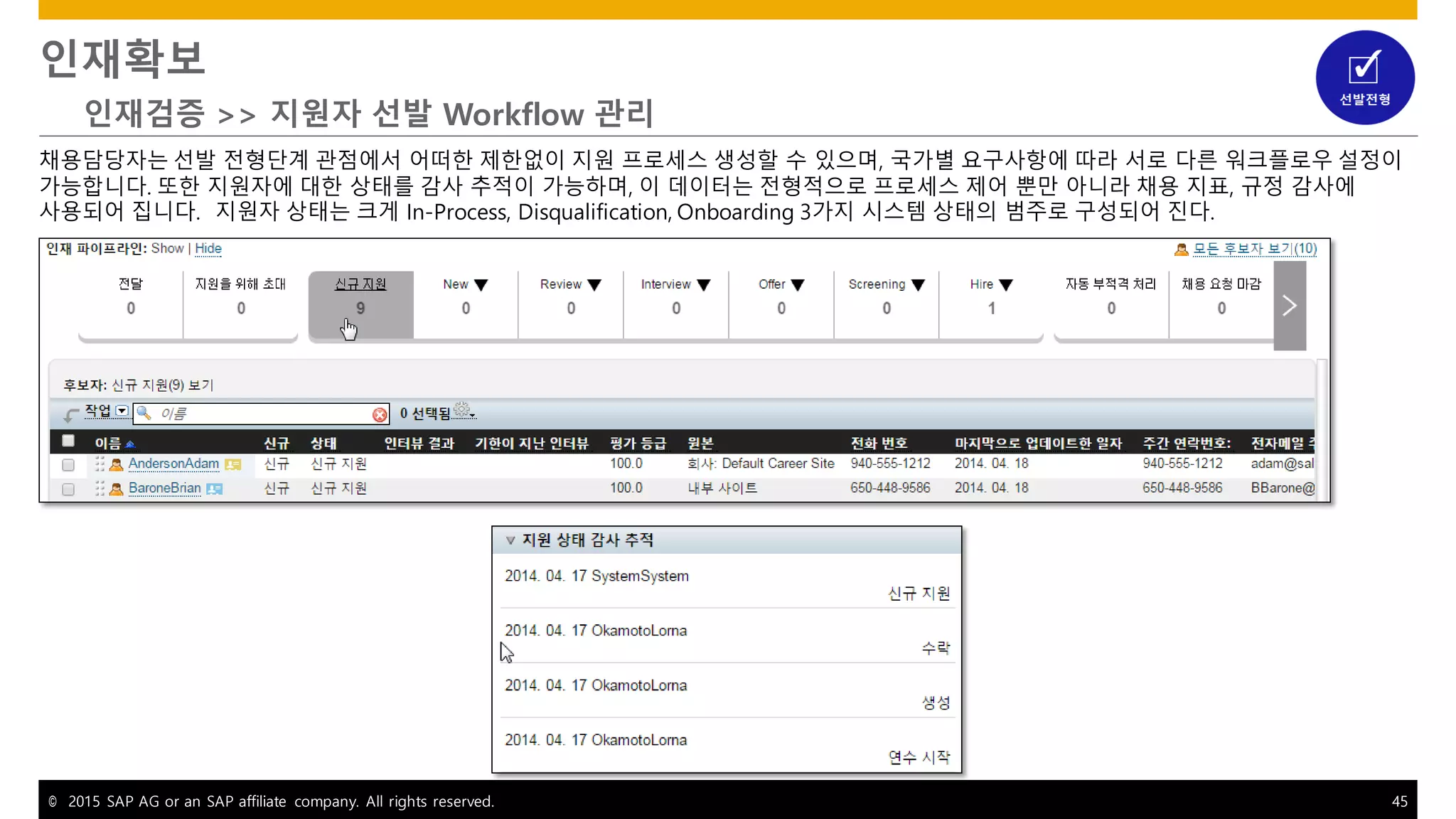
Task: Expand the Review stage dropdown arrow
Action: pyautogui.click(x=595, y=285)
